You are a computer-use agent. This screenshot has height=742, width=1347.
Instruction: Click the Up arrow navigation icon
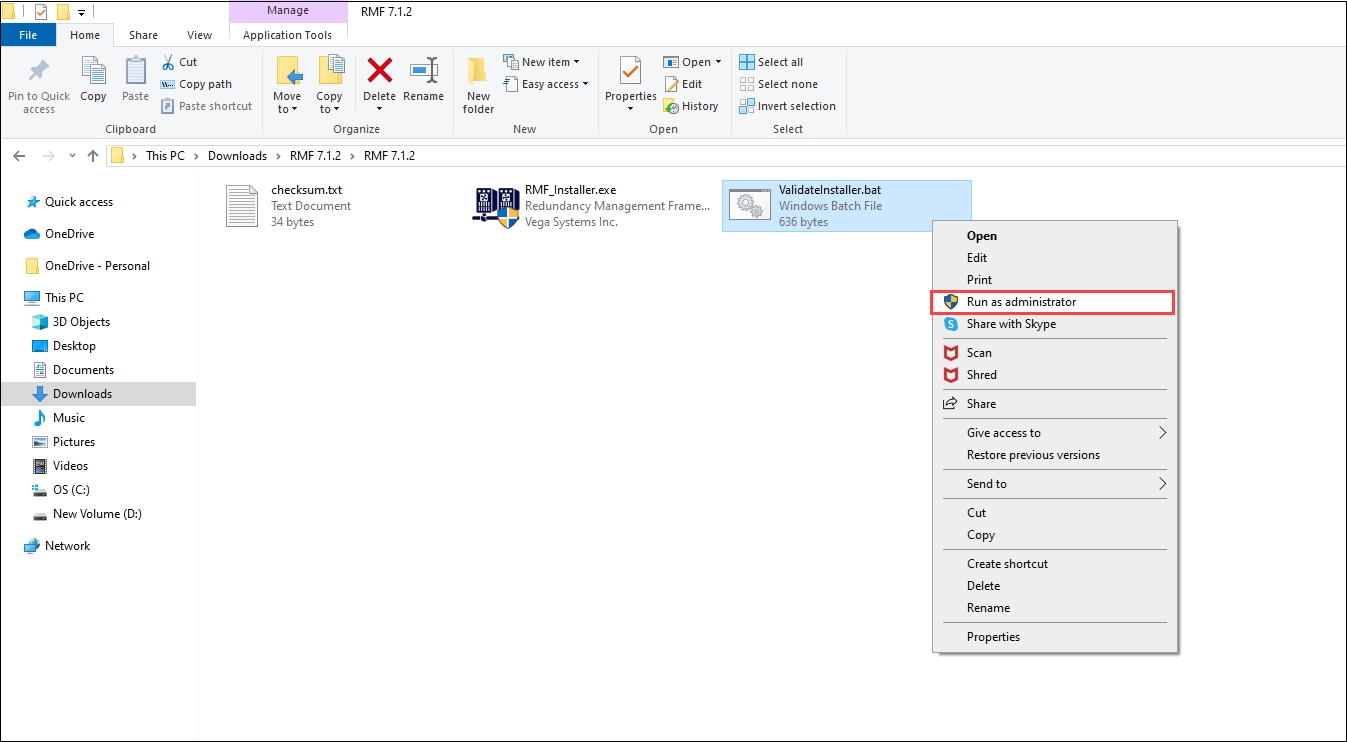[93, 156]
